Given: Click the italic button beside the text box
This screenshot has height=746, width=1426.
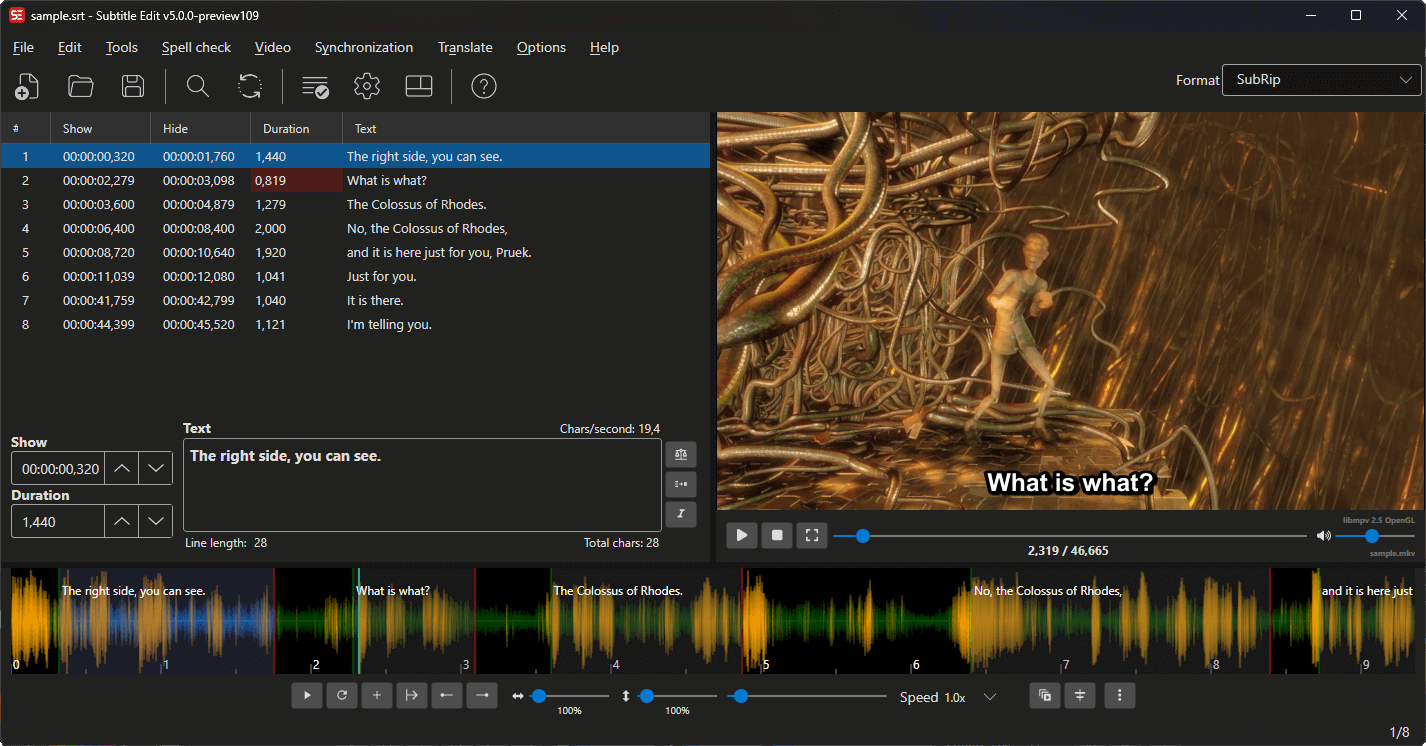Looking at the screenshot, I should [681, 515].
